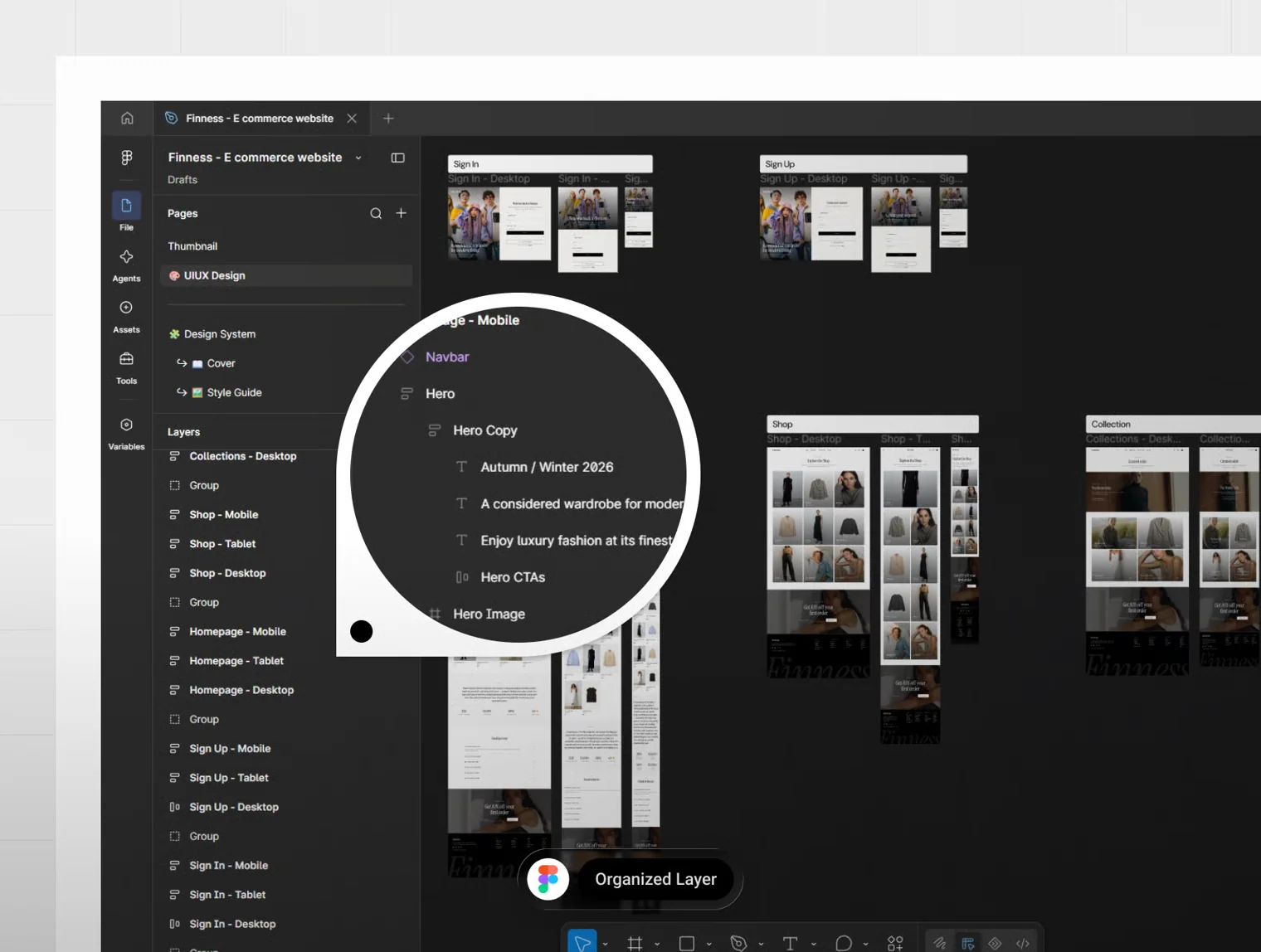Click the Sign In section label on canvas
The image size is (1261, 952).
tap(550, 164)
